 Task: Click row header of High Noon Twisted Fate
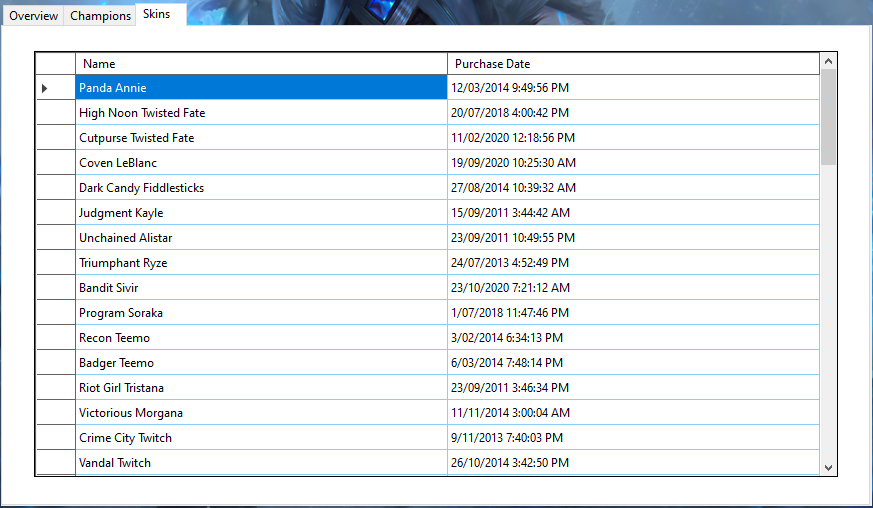[x=56, y=113]
